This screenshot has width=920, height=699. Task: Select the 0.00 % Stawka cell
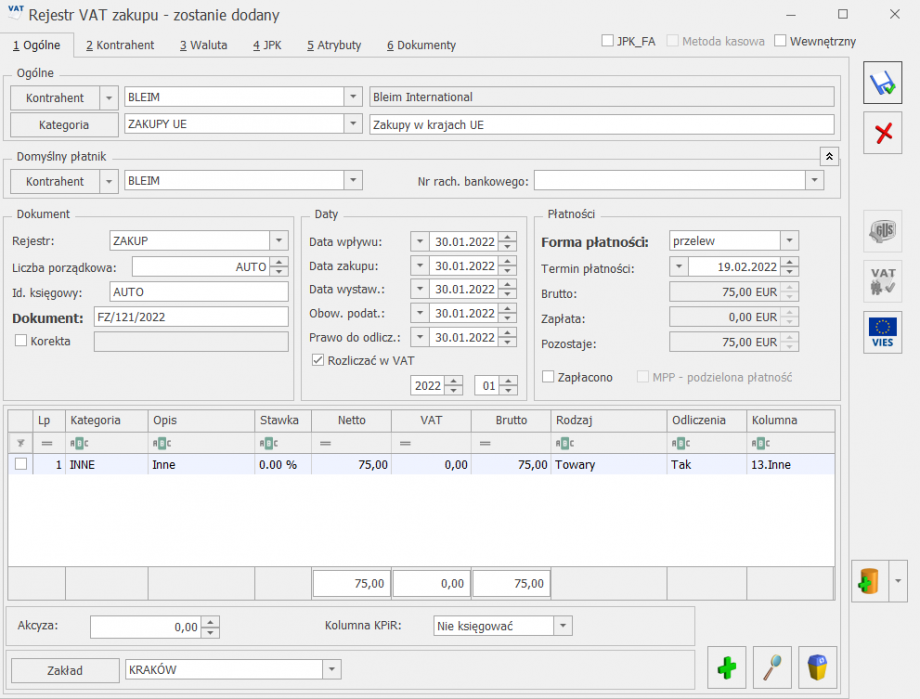tap(283, 464)
